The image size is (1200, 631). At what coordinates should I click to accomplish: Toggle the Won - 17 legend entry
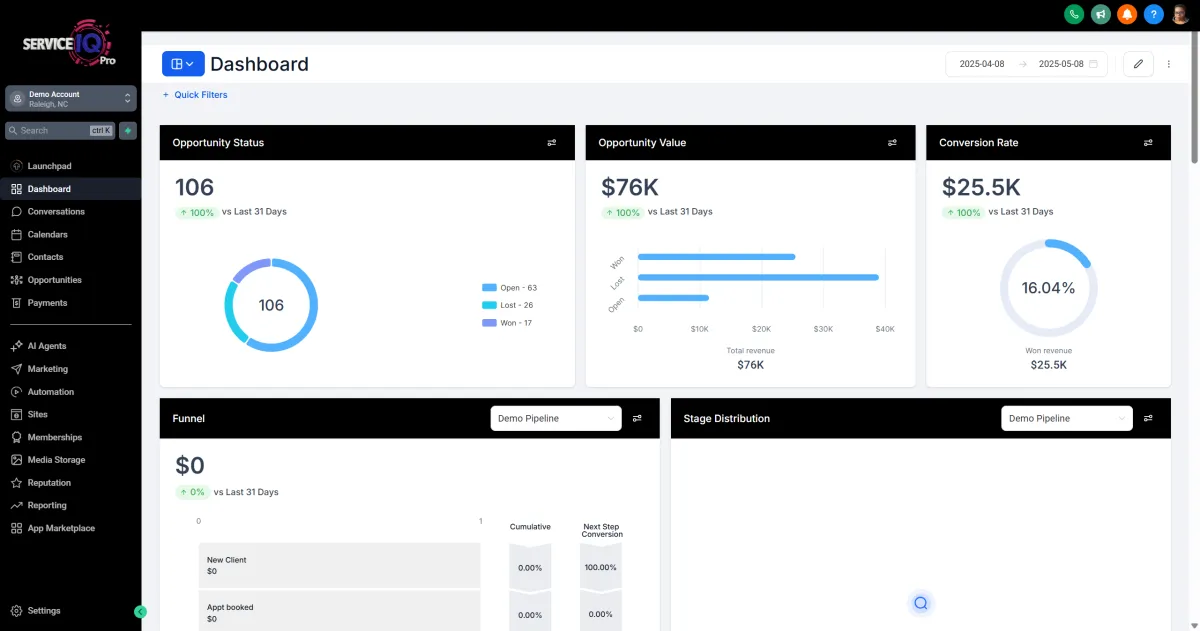pyautogui.click(x=507, y=323)
